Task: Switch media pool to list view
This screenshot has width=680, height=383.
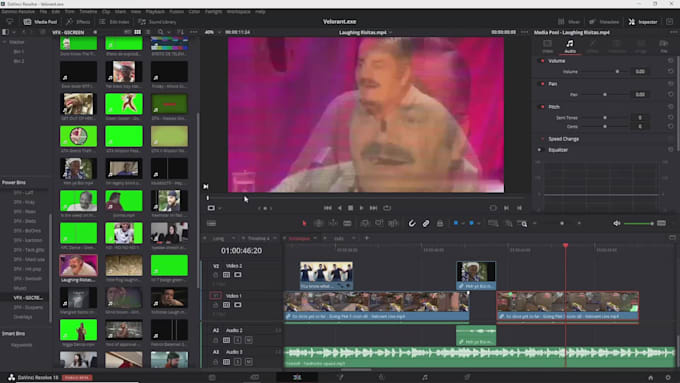Action: tap(148, 32)
